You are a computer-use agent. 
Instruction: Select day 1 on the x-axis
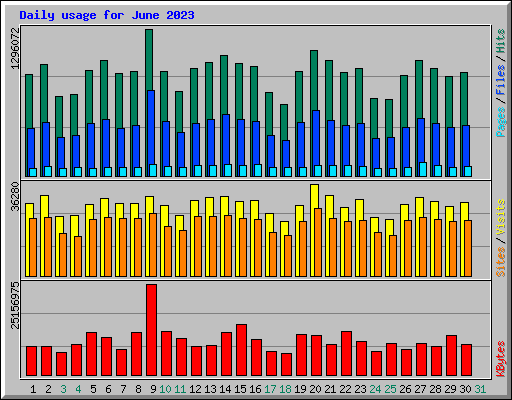coord(33,389)
